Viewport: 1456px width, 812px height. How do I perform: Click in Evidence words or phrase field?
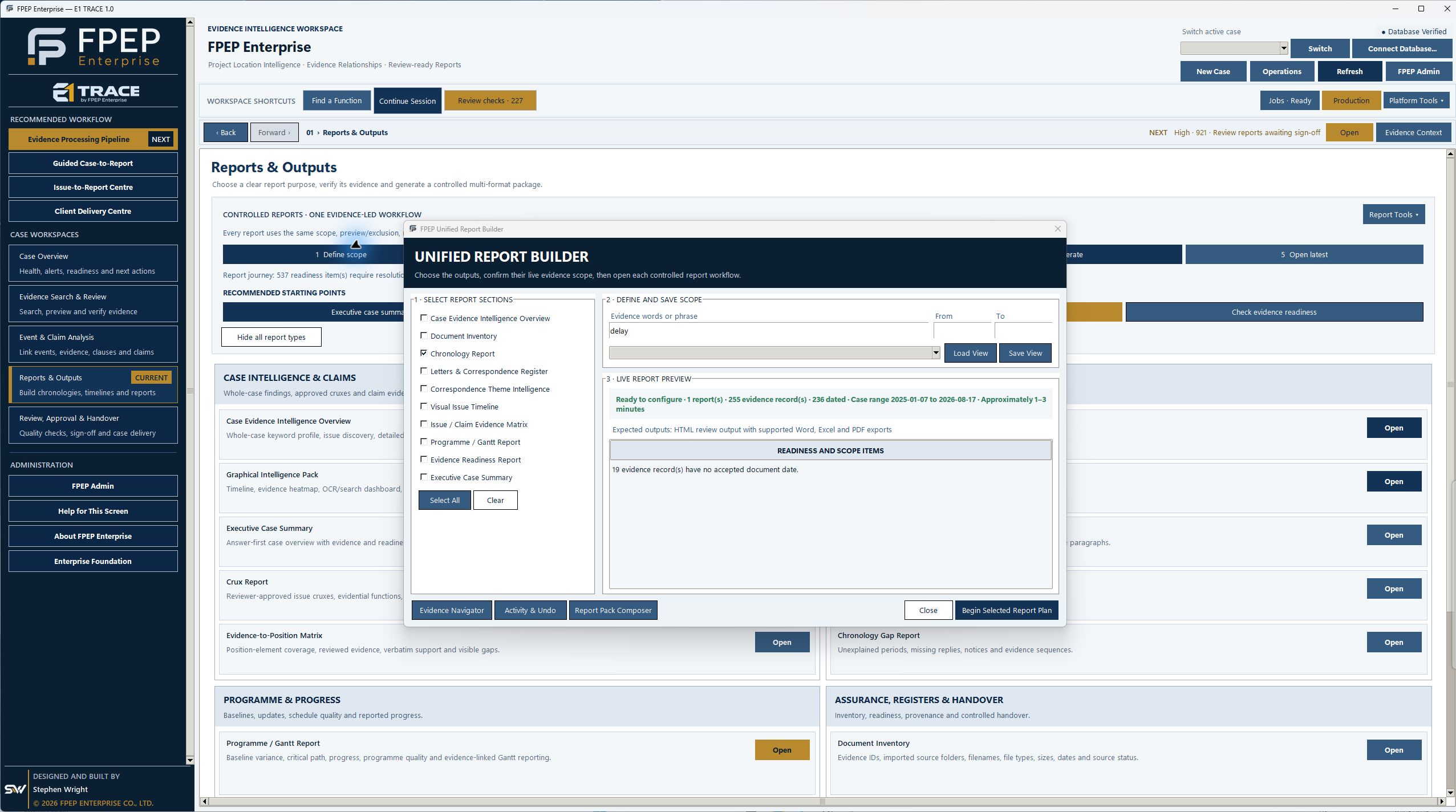(768, 331)
